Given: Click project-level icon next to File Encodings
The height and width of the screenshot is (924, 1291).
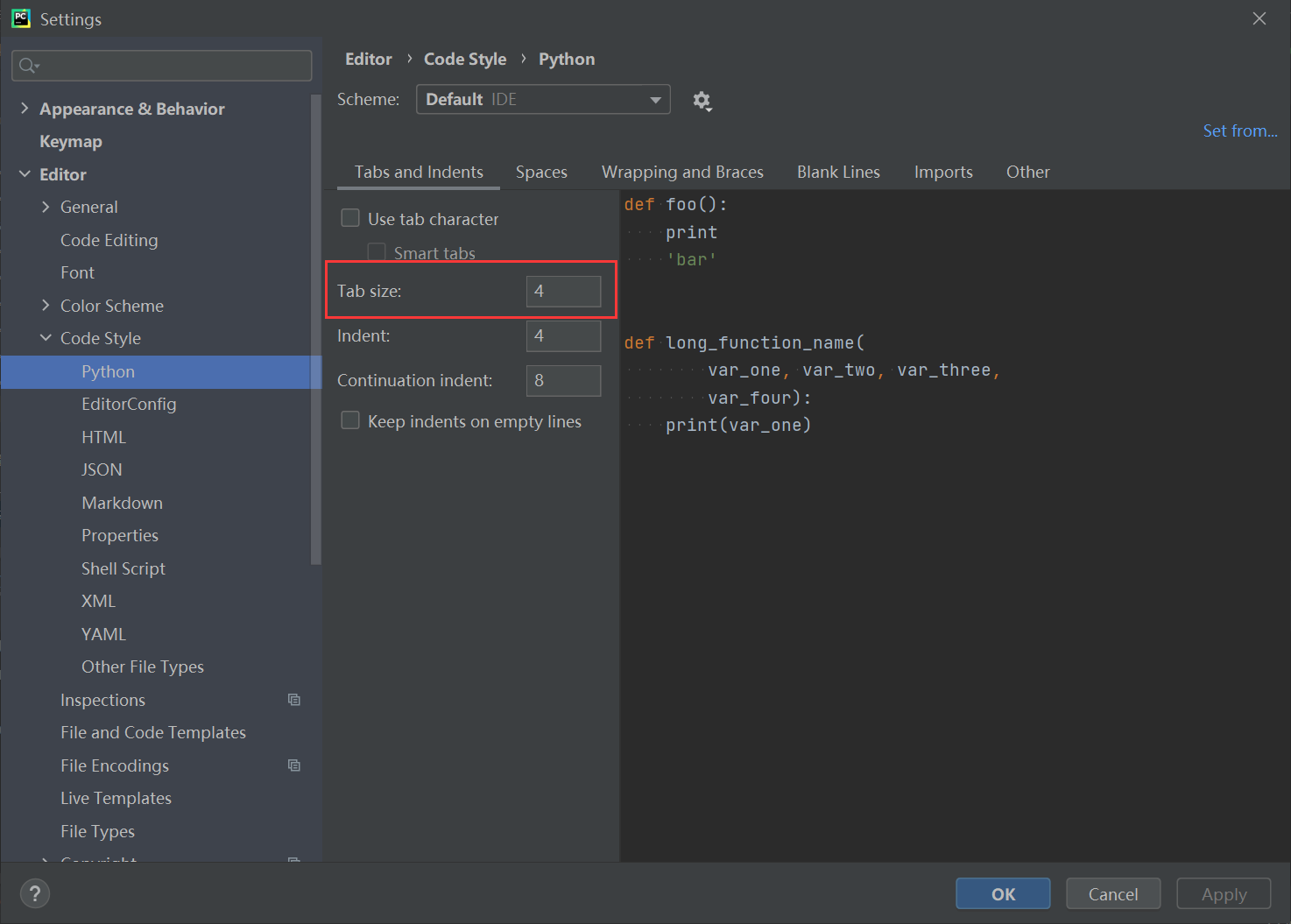Looking at the screenshot, I should coord(294,765).
